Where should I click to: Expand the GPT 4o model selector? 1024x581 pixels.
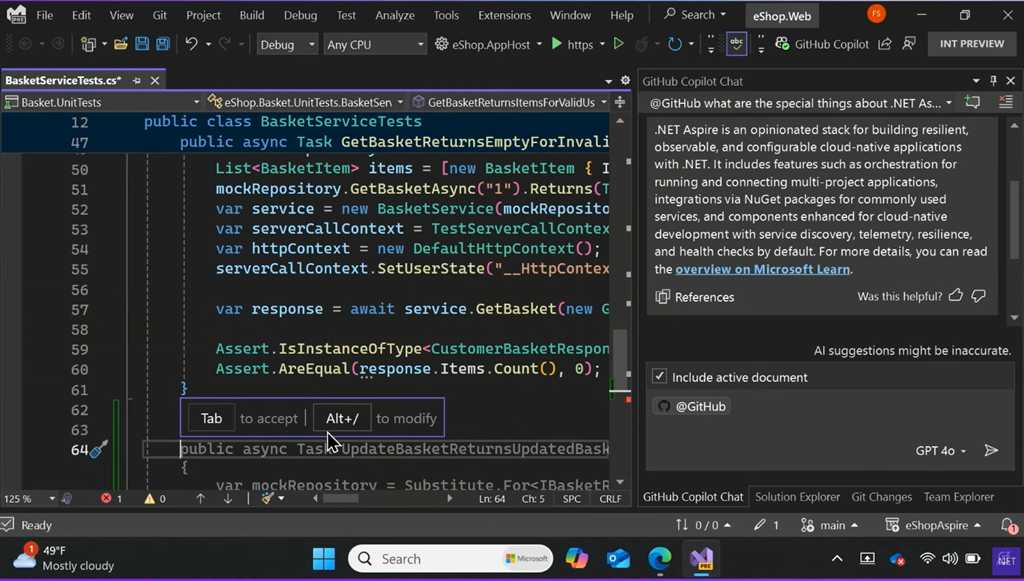point(941,451)
